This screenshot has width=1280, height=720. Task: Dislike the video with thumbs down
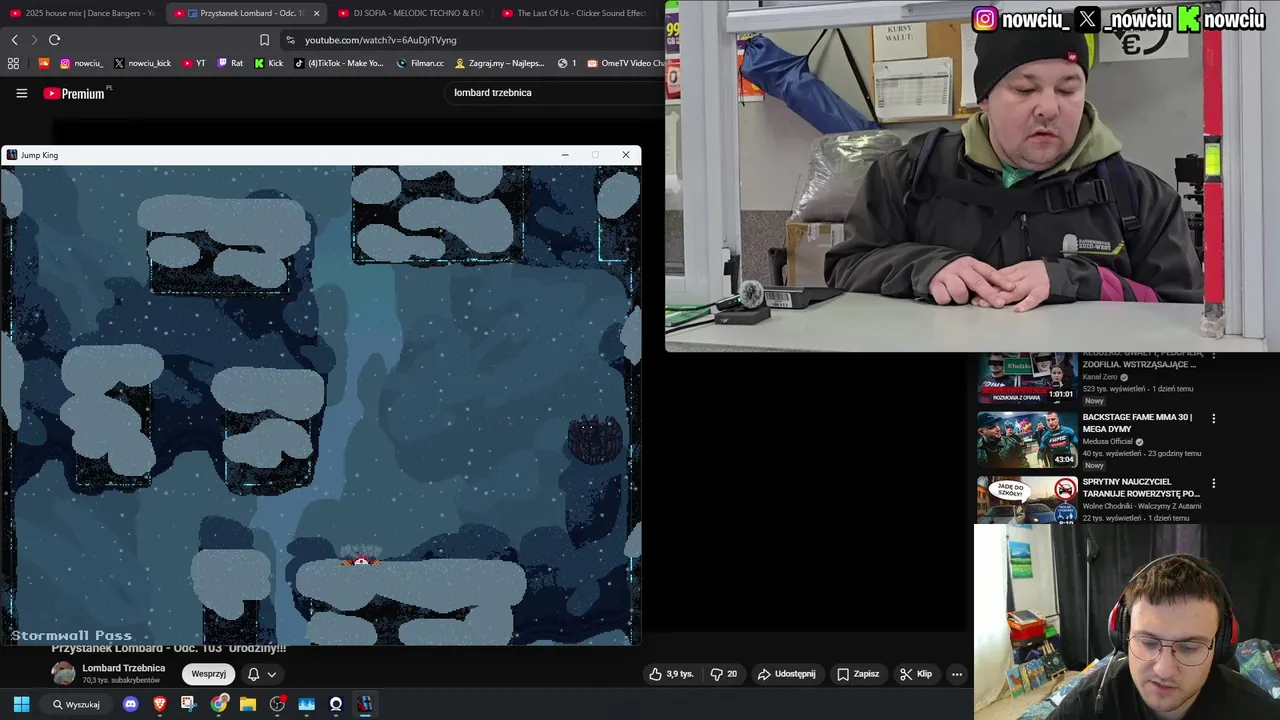(724, 674)
